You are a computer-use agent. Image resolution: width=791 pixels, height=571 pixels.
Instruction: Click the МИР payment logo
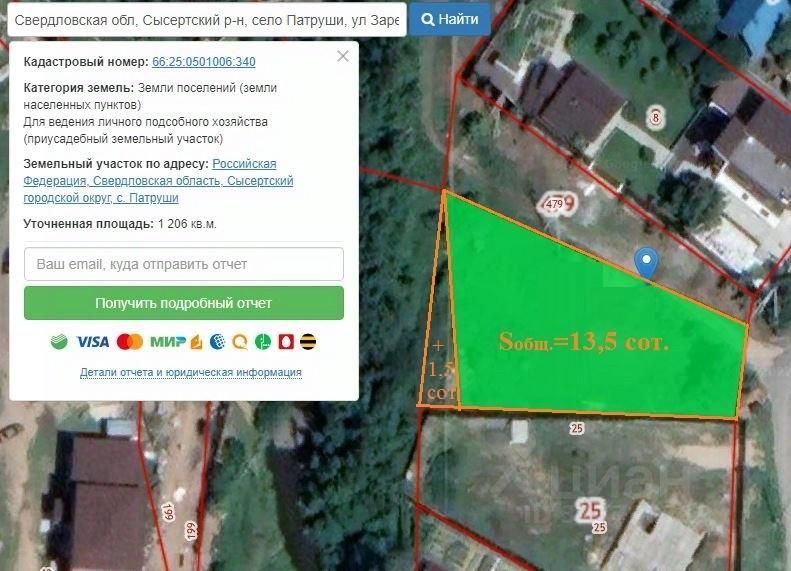click(167, 341)
